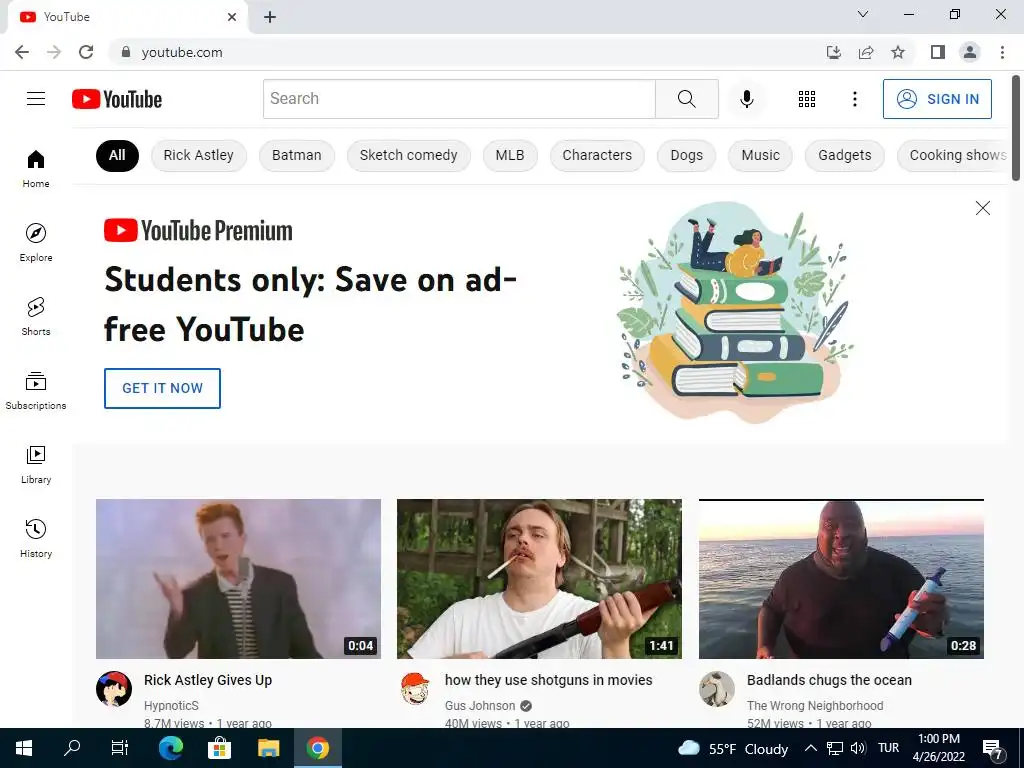
Task: Click Gus Johnson channel avatar
Action: pyautogui.click(x=415, y=688)
